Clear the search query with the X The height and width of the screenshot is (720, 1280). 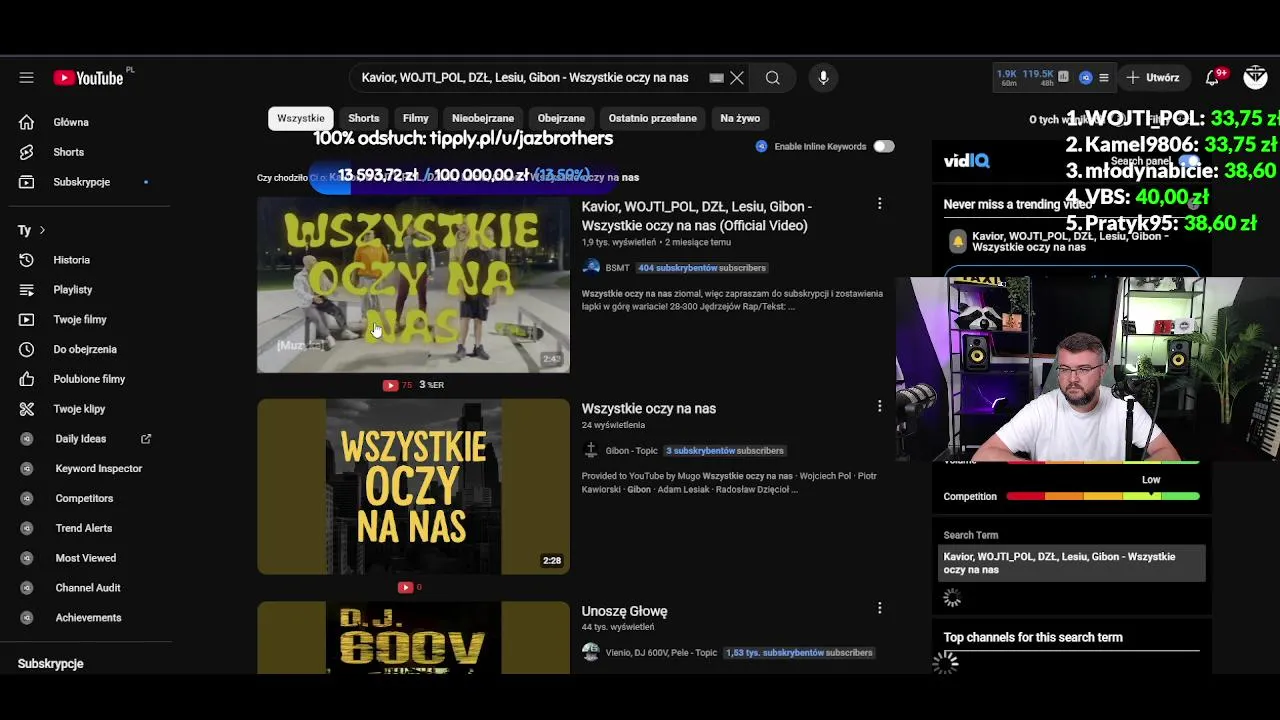point(737,78)
